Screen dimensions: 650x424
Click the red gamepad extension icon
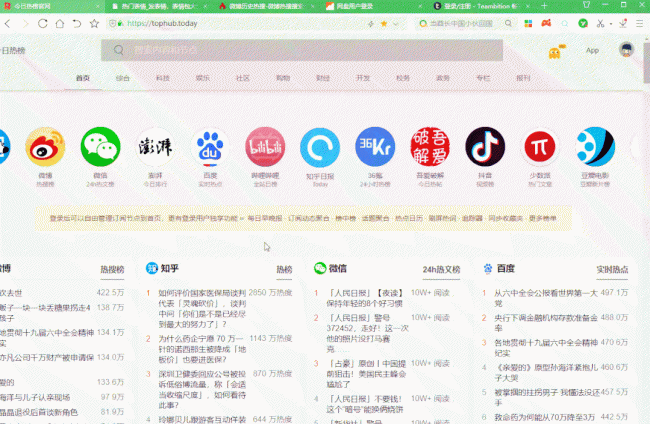546,23
